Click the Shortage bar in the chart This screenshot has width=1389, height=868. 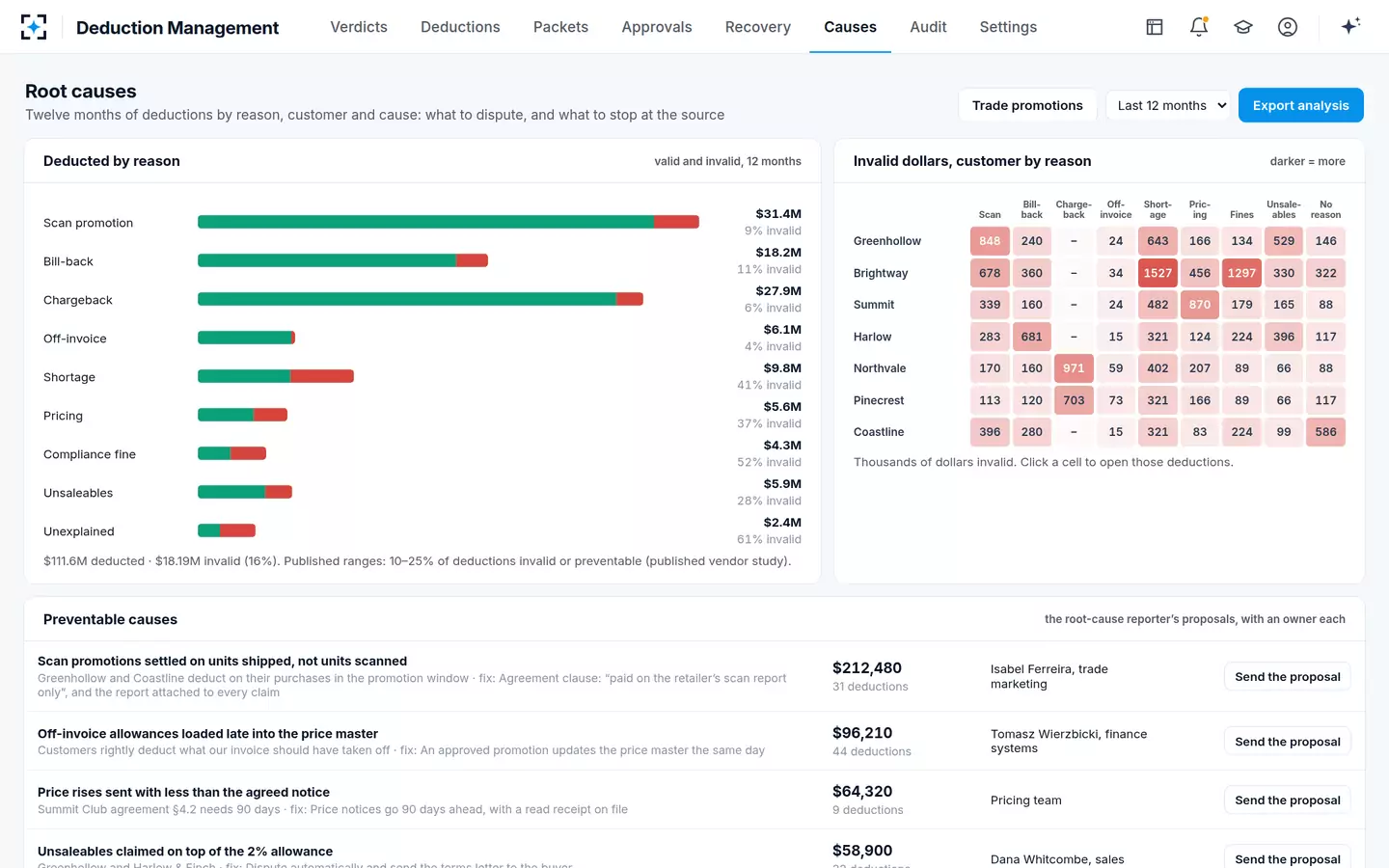pyautogui.click(x=276, y=376)
